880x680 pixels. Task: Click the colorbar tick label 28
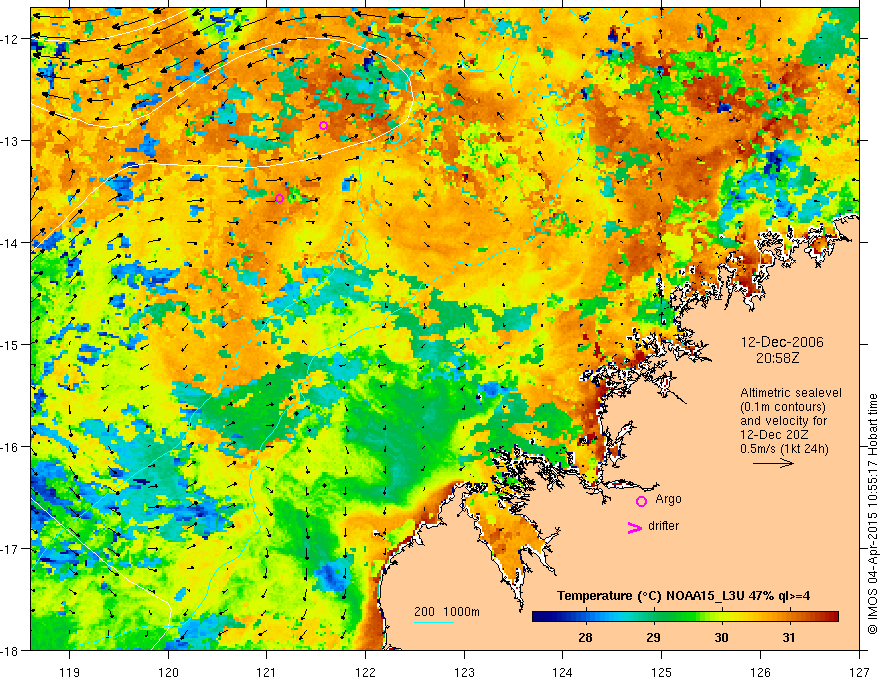(x=585, y=638)
